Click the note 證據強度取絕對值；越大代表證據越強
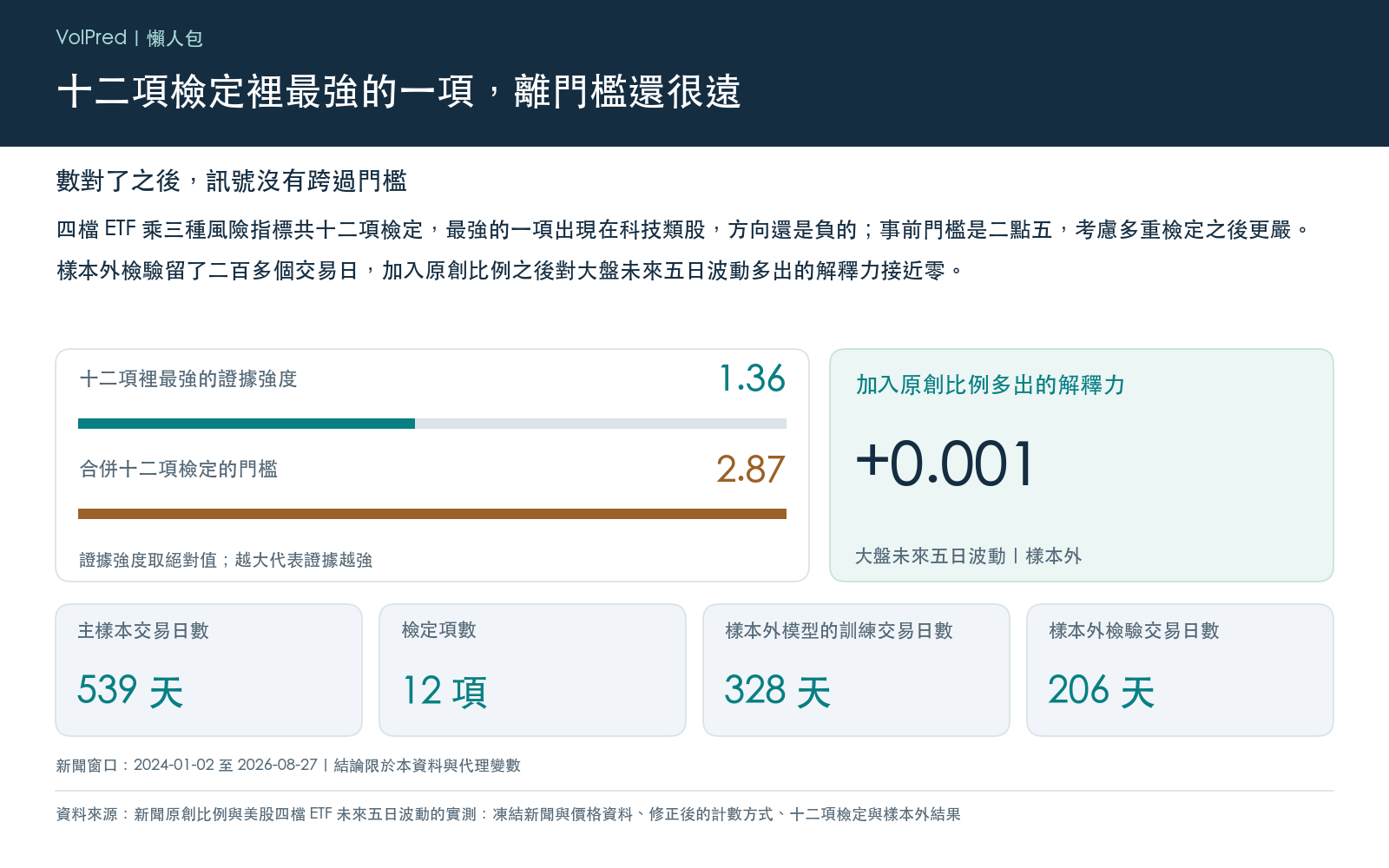 tap(226, 560)
